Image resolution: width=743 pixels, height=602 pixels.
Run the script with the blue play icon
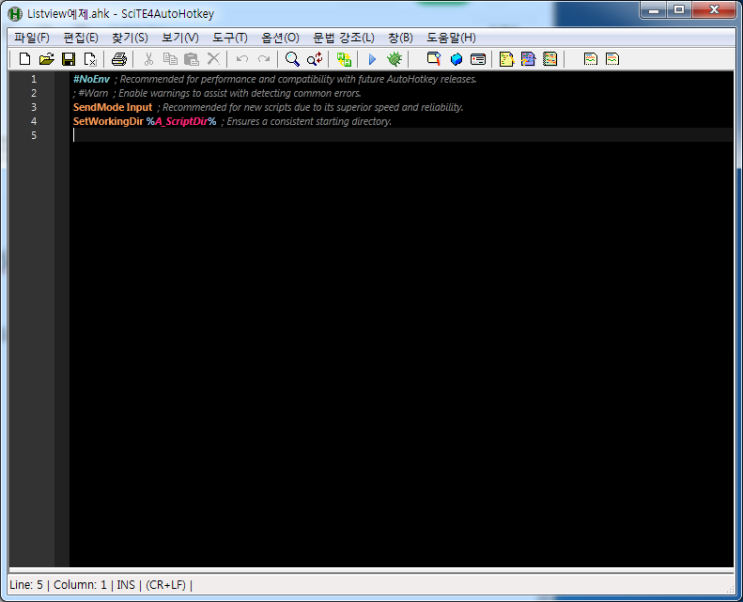(x=372, y=59)
